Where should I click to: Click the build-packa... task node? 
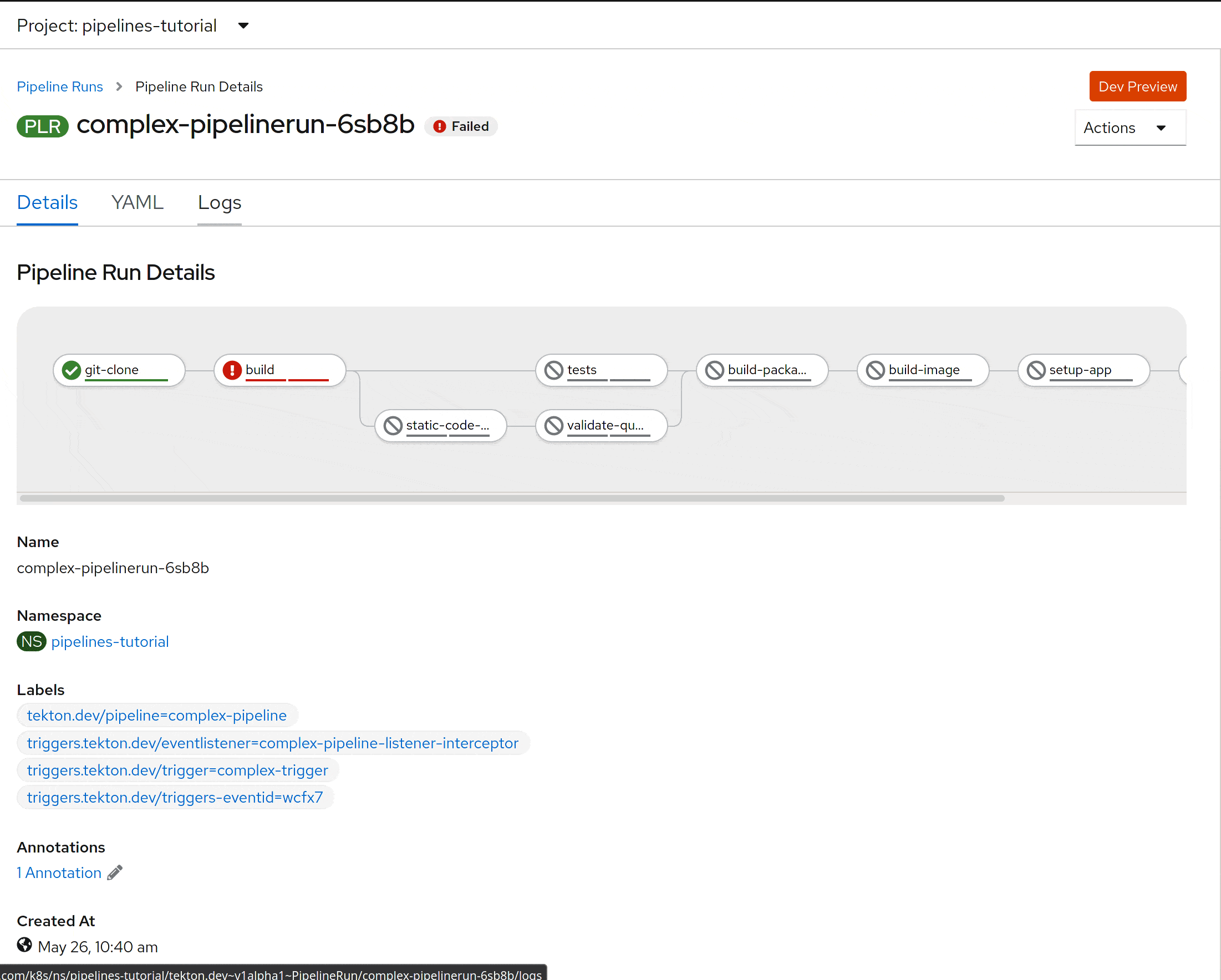tap(762, 370)
